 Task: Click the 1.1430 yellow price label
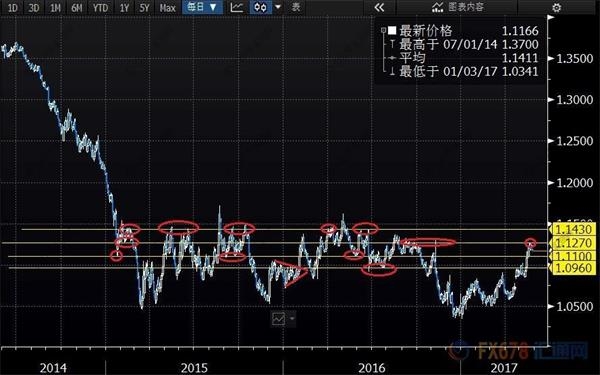573,230
